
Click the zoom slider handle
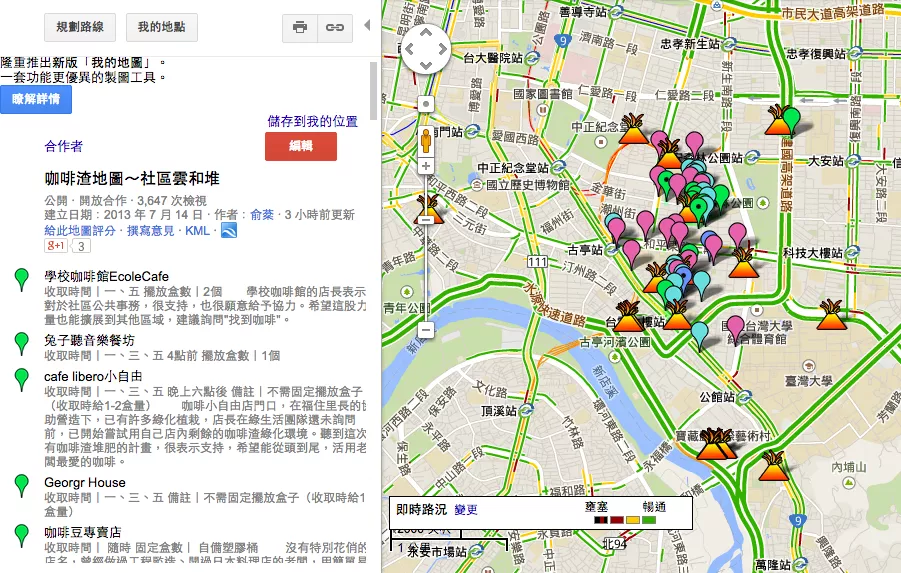click(x=426, y=220)
